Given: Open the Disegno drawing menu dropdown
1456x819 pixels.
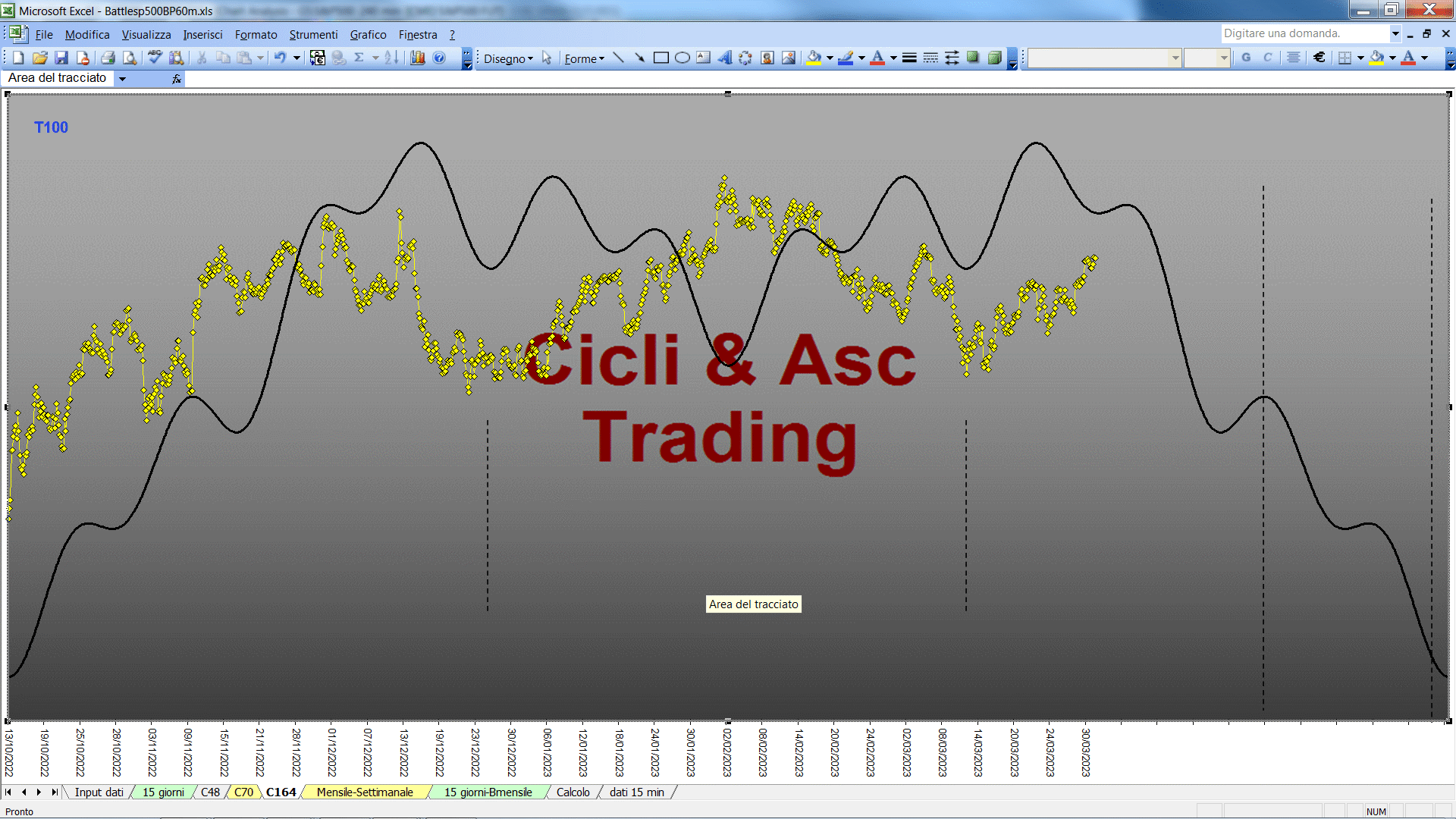Looking at the screenshot, I should point(508,58).
